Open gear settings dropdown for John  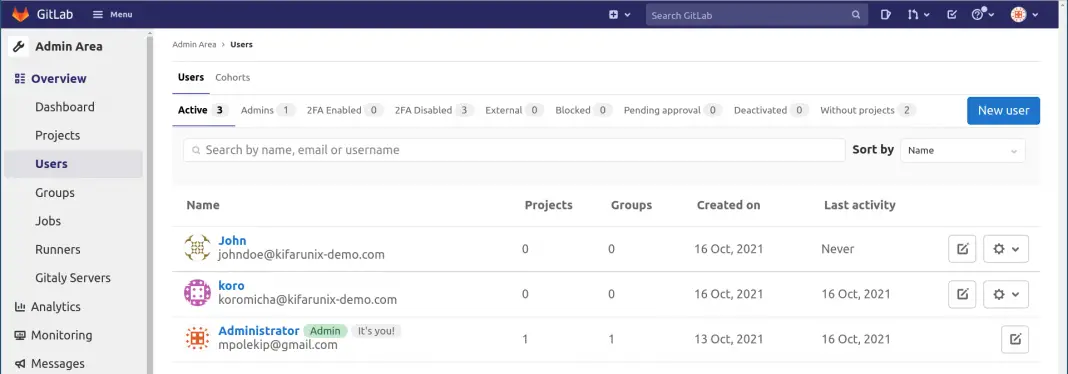(1006, 249)
